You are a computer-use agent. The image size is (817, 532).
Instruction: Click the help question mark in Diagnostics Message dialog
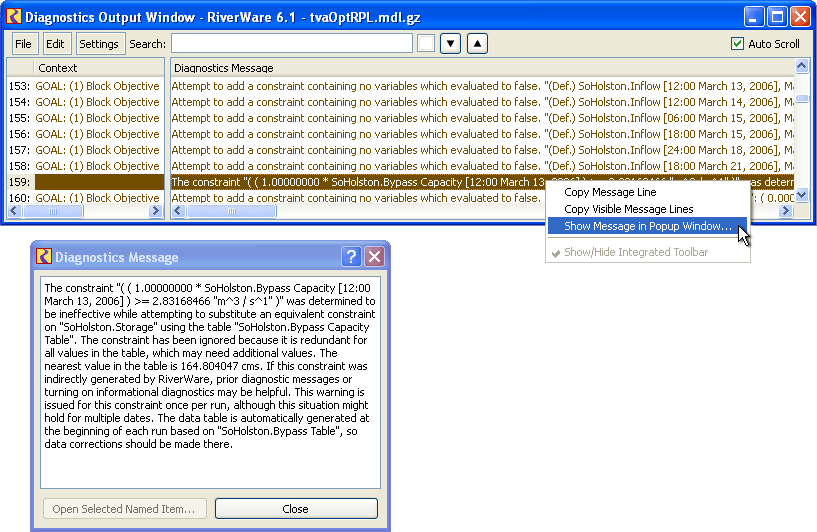351,256
